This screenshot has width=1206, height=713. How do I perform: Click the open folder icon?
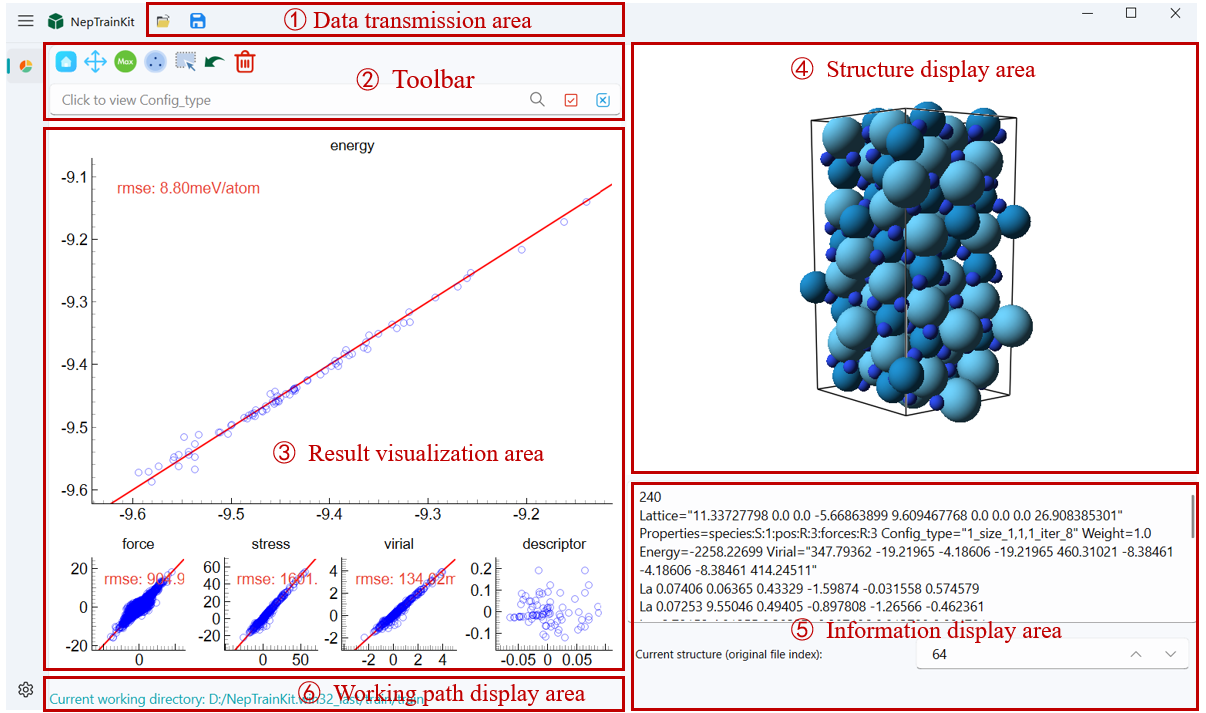coord(164,21)
